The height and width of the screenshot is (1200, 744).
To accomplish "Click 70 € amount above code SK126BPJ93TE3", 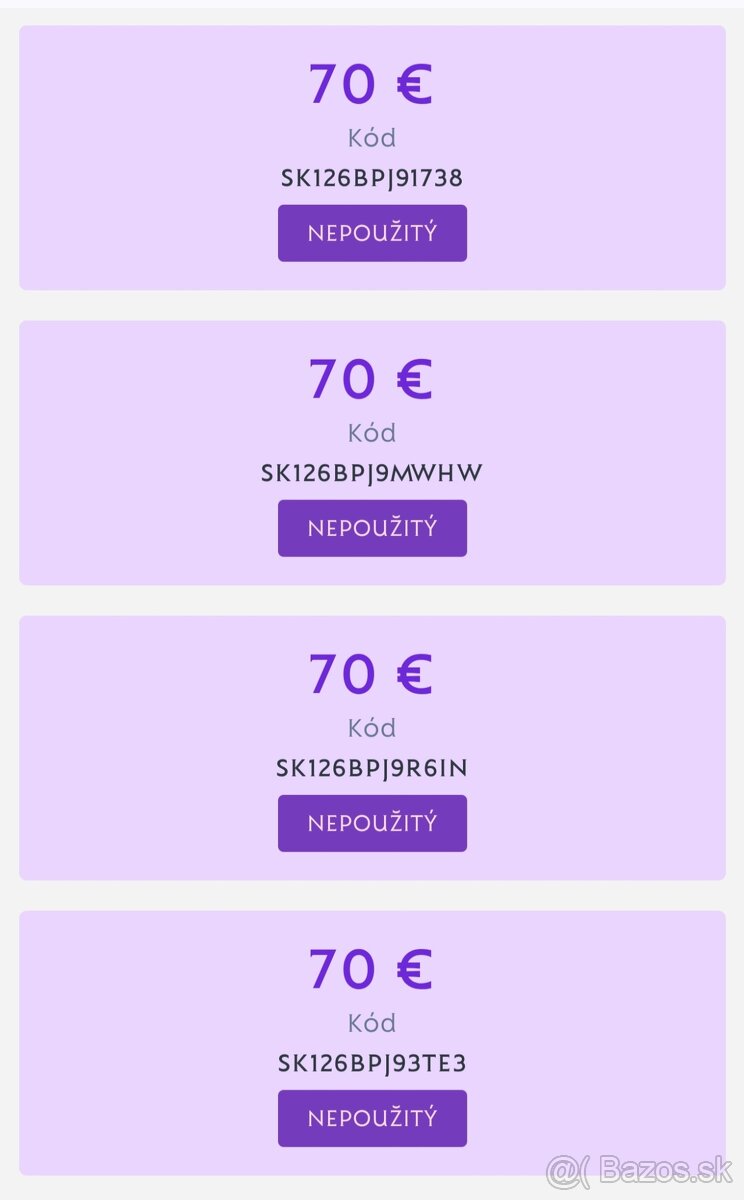I will point(370,969).
